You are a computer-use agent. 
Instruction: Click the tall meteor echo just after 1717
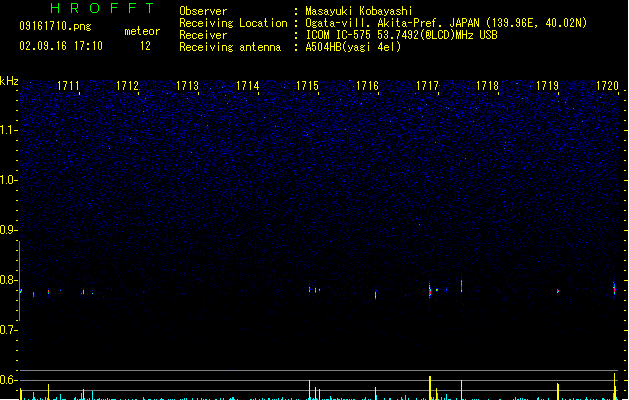[x=461, y=284]
